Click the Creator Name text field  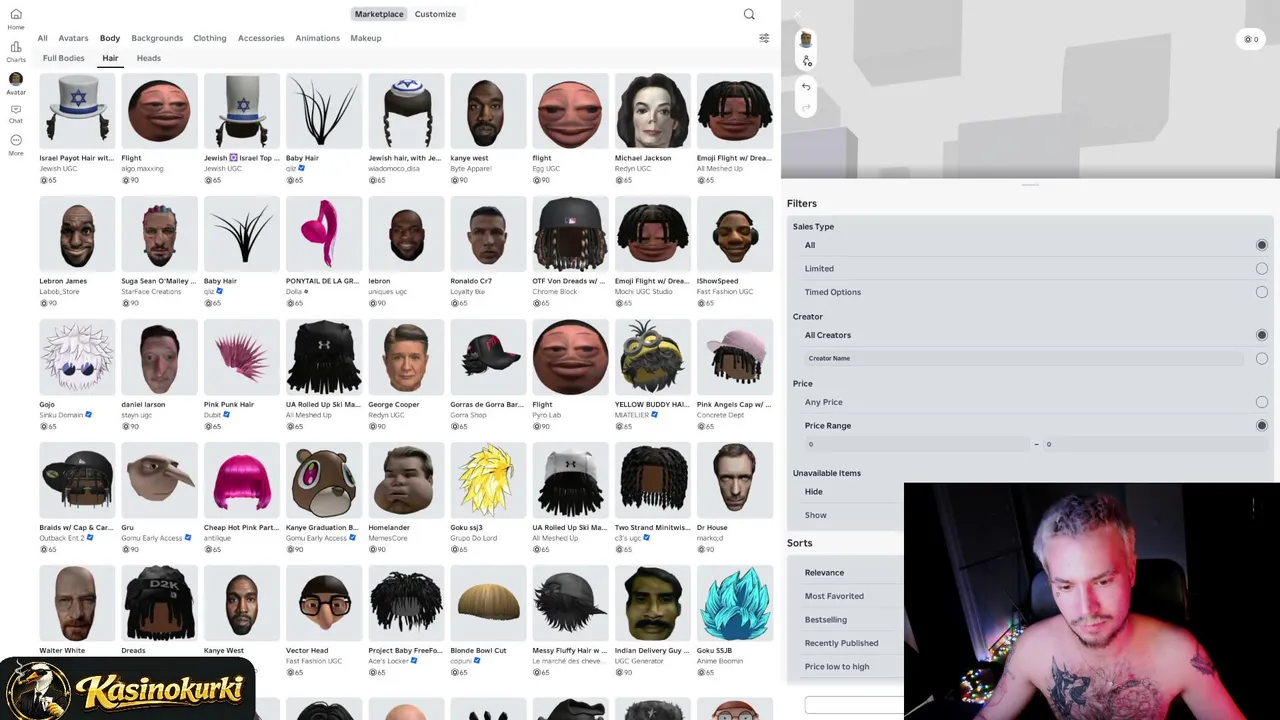tap(1024, 358)
